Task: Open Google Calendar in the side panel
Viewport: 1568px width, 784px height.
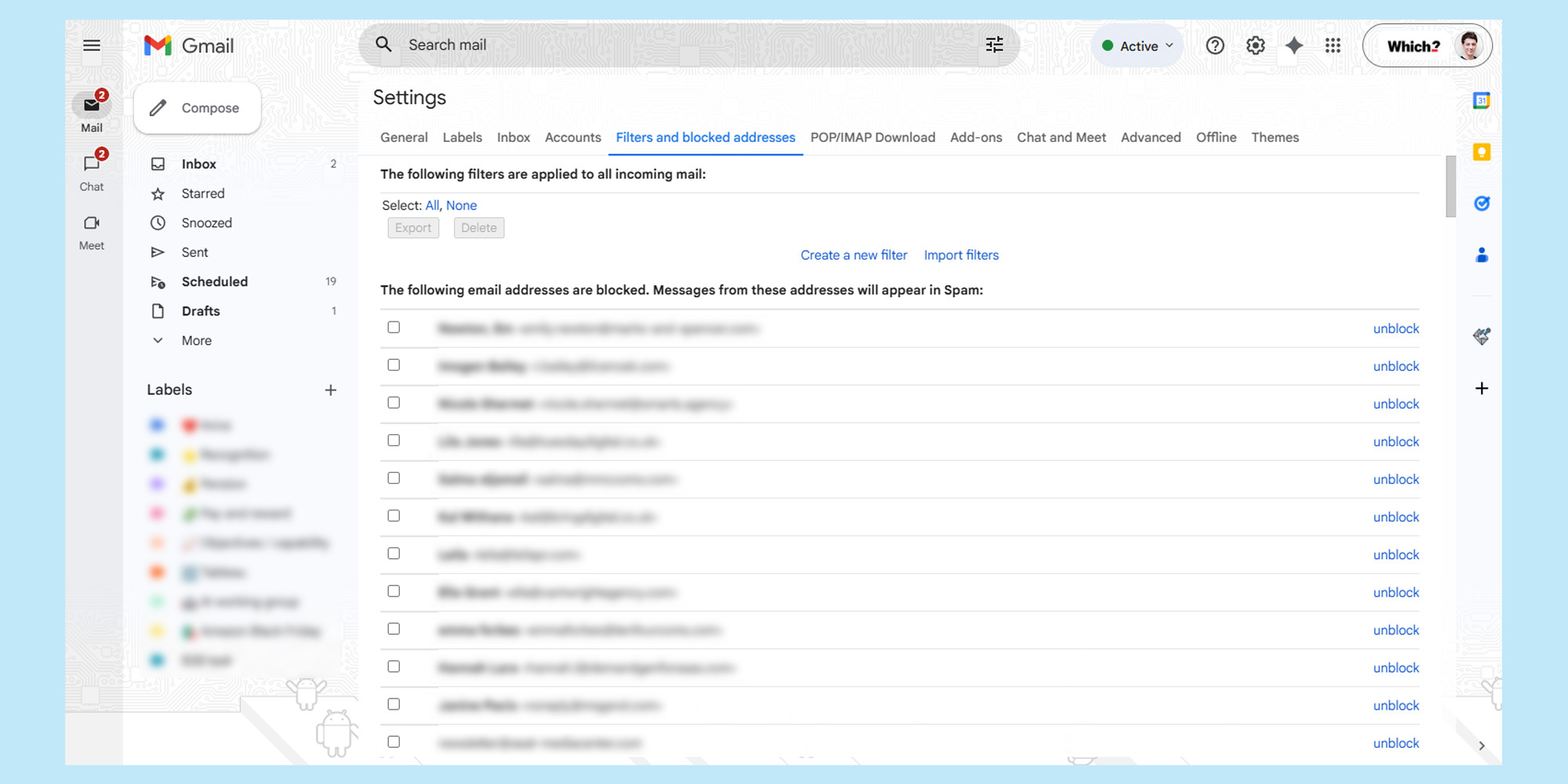Action: [1482, 100]
